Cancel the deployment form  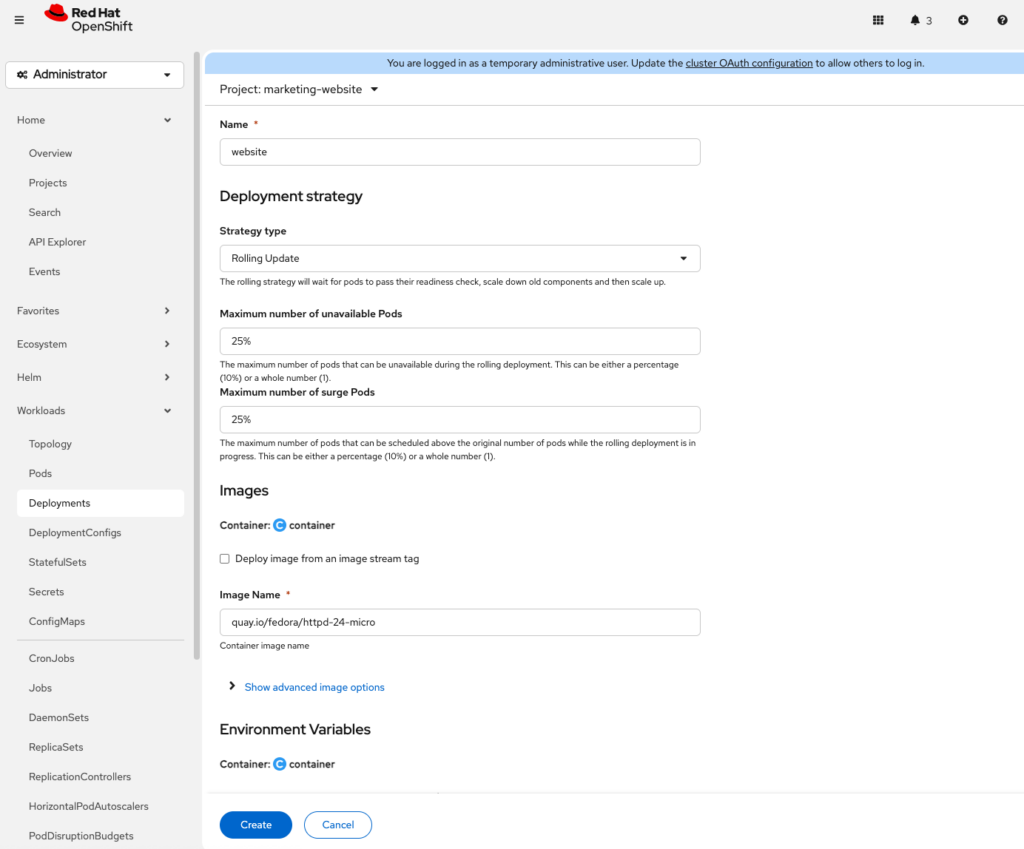click(338, 825)
